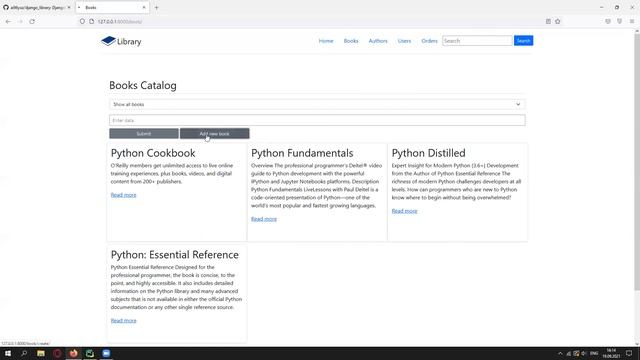Go back using browser back arrow
The width and height of the screenshot is (640, 360).
pos(8,21)
